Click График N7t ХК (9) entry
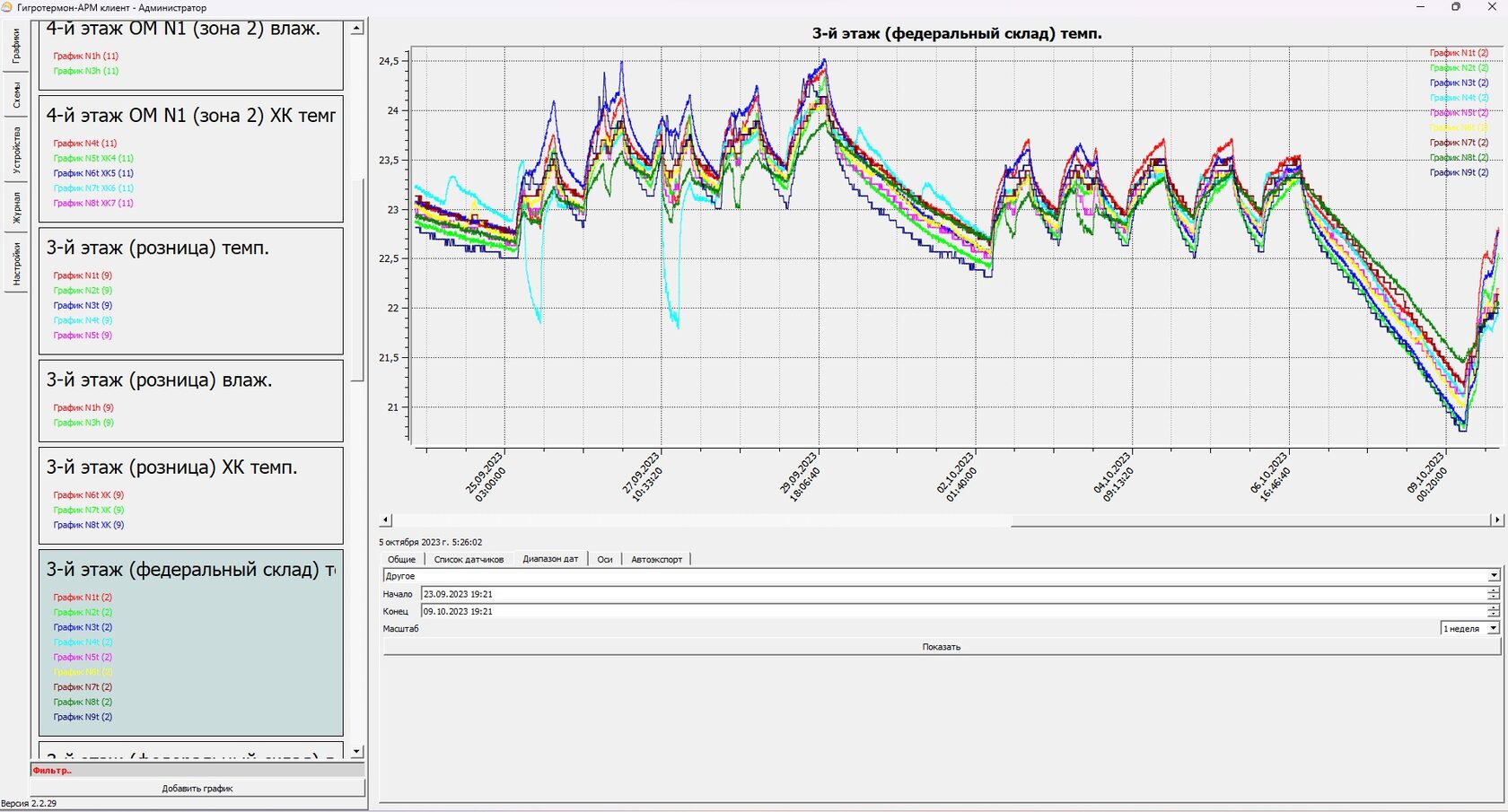 coord(89,510)
